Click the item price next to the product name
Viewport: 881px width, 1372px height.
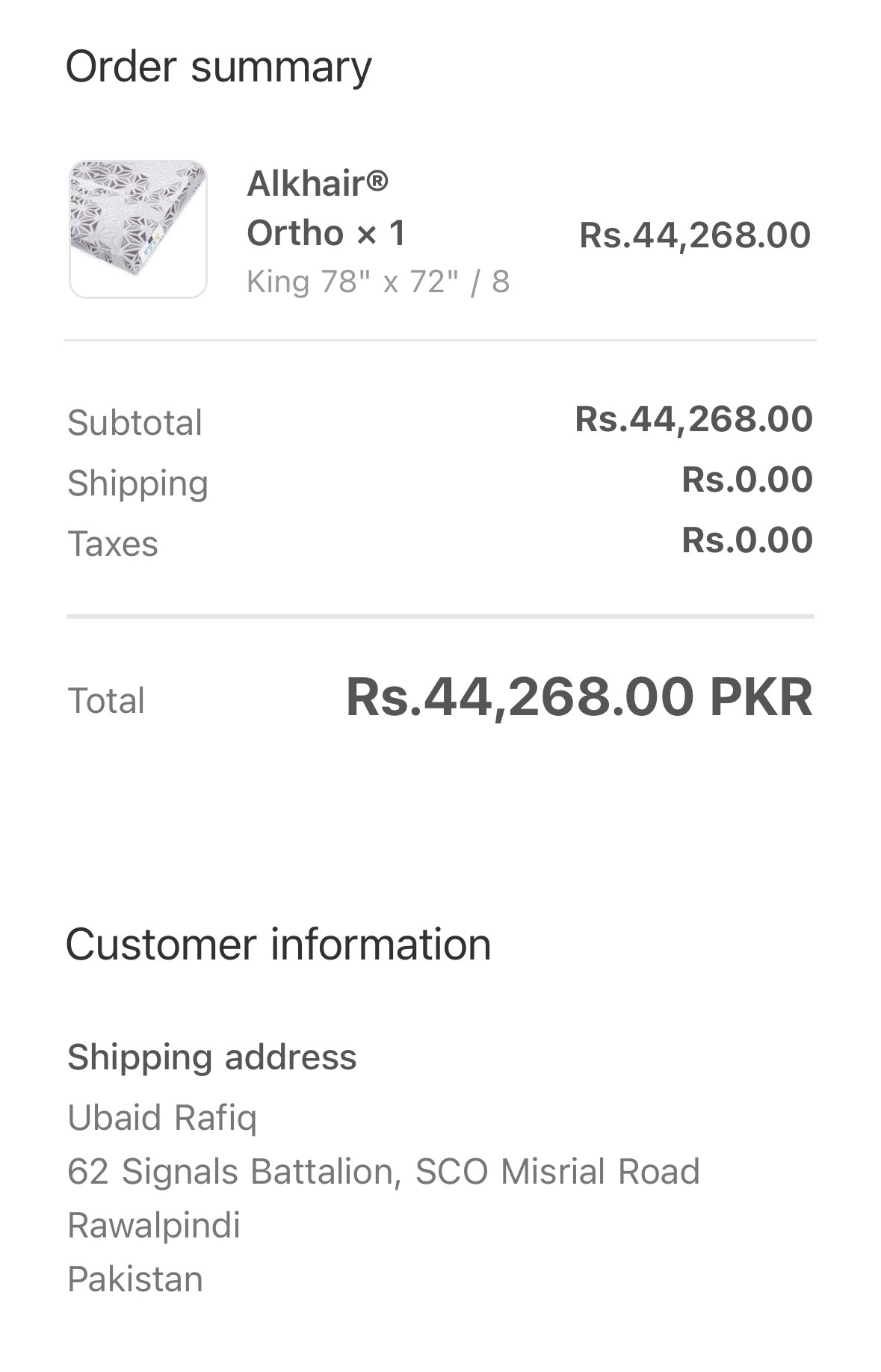[694, 235]
